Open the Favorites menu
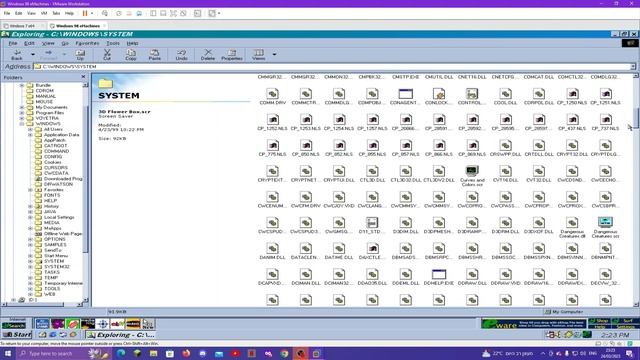The image size is (640, 360). (x=87, y=43)
